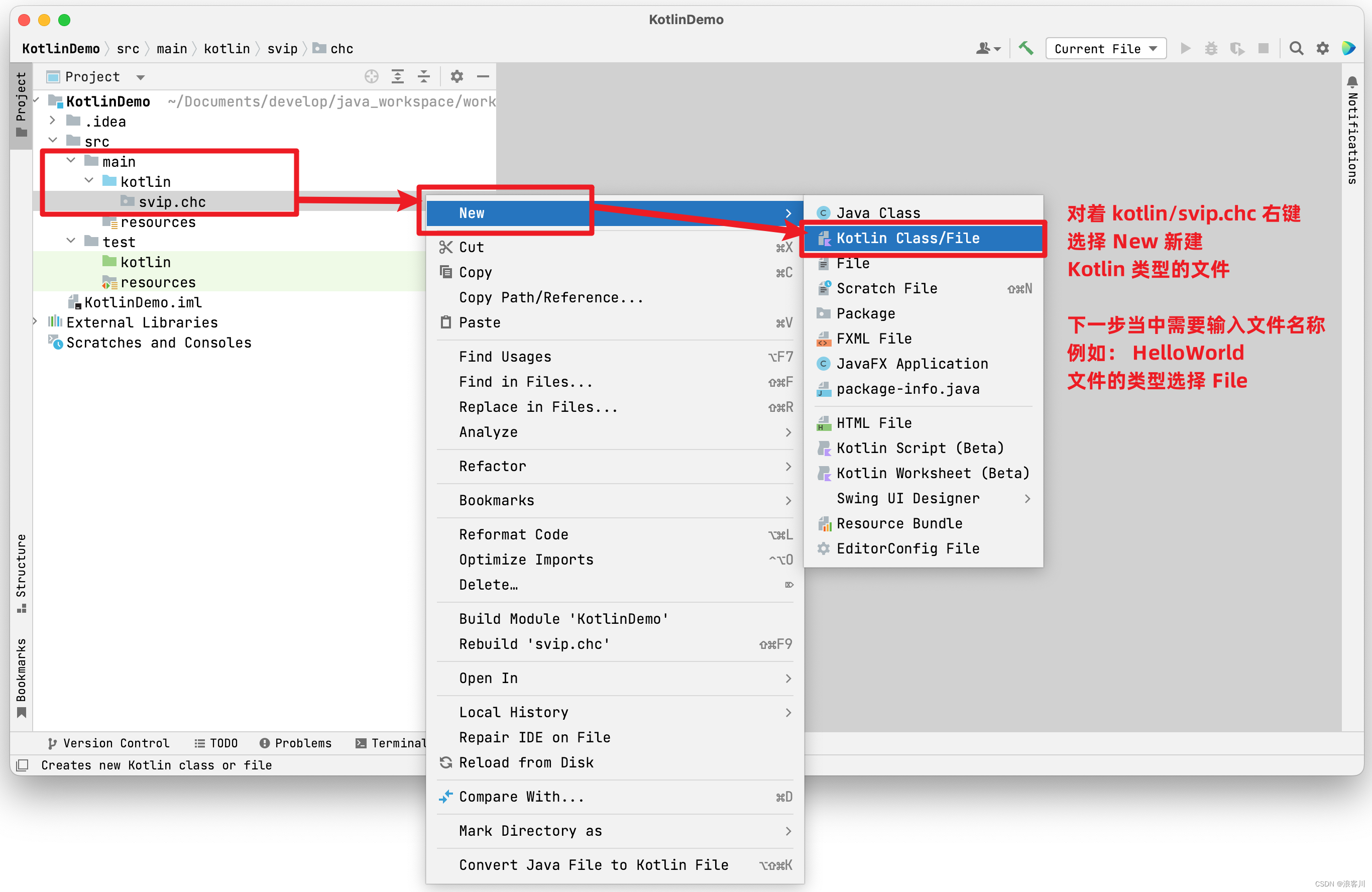Click the status bar tool windows icon
Image resolution: width=1372 pixels, height=892 pixels.
pos(23,765)
